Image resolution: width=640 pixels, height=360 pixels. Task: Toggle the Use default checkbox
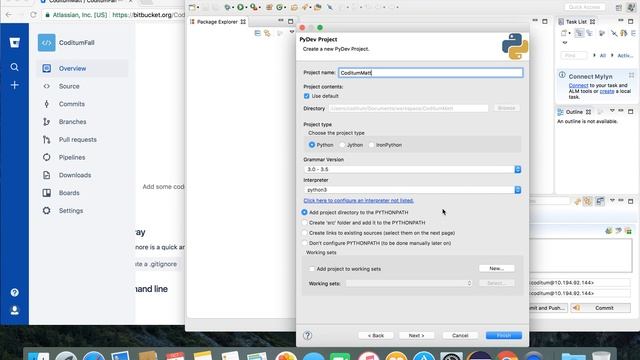tap(307, 96)
